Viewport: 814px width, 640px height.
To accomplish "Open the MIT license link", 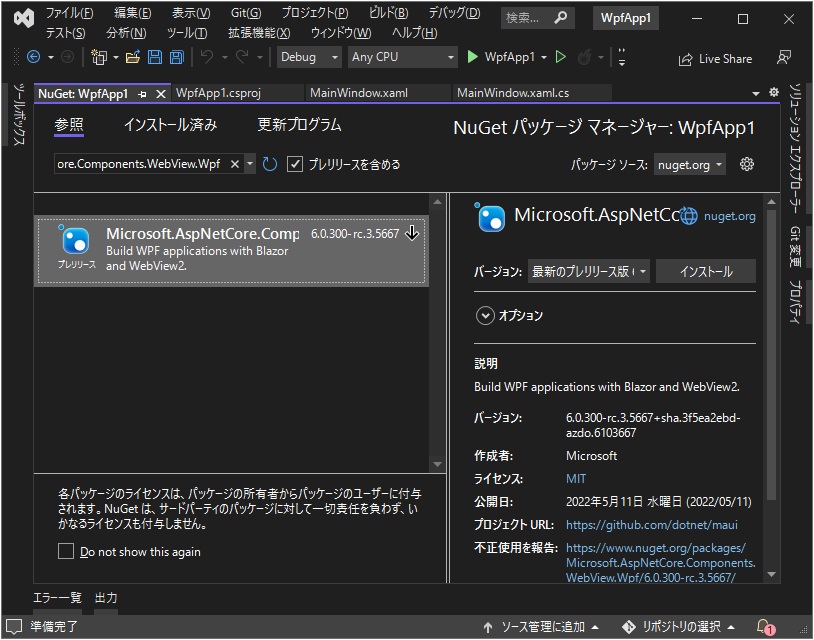I will 576,479.
